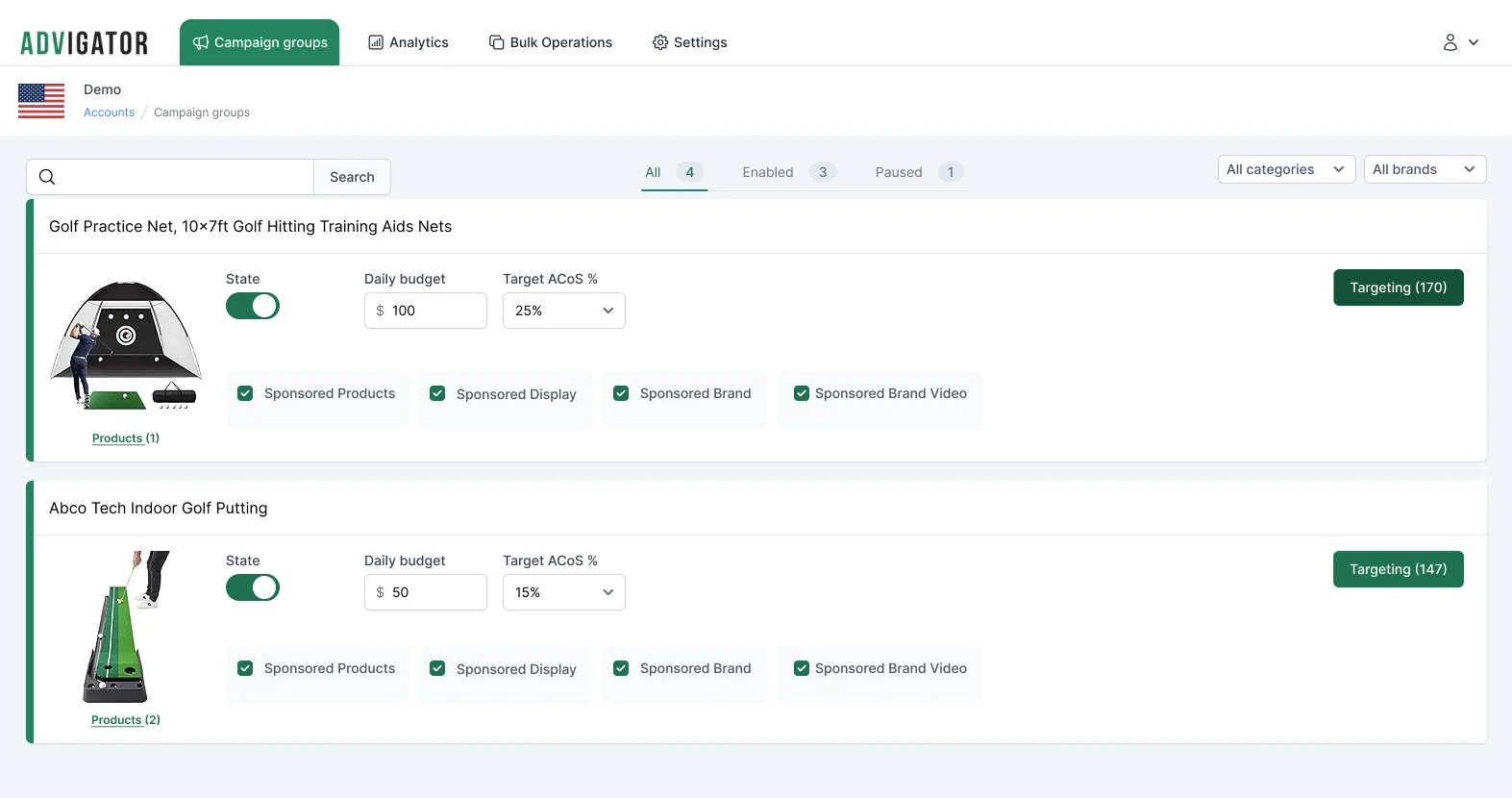Open the user account icon menu
This screenshot has width=1512, height=798.
click(1460, 42)
